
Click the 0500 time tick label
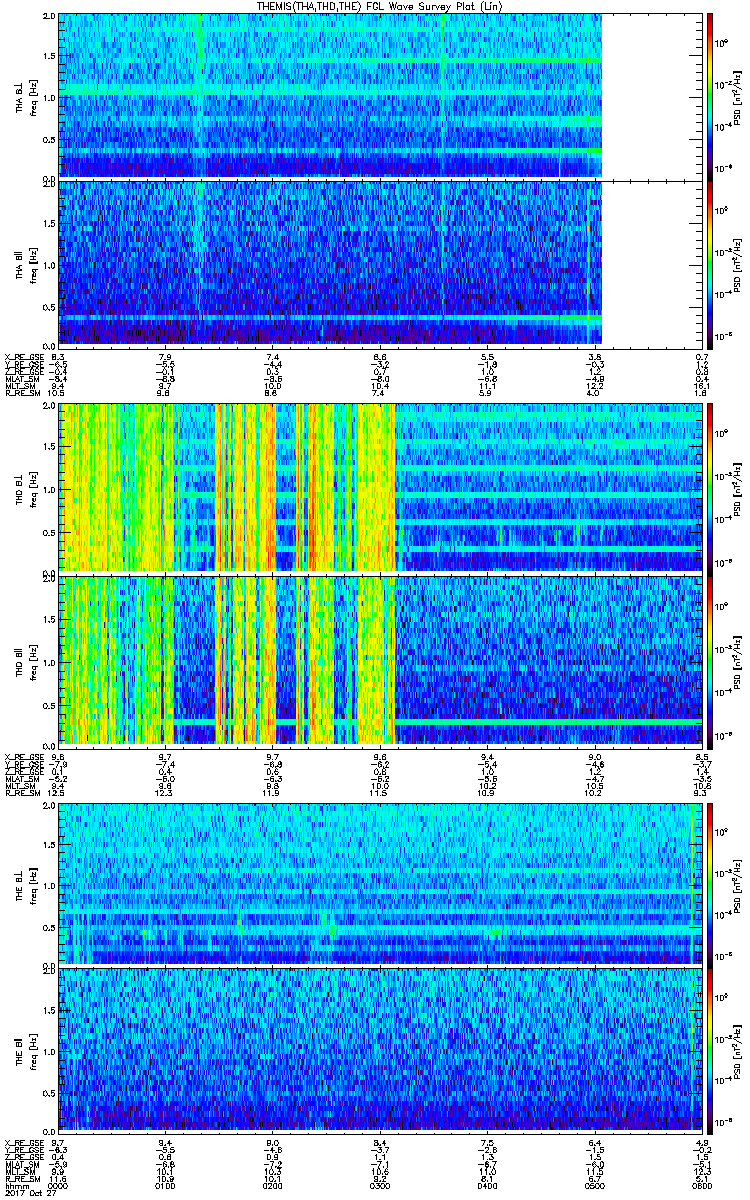click(595, 1186)
